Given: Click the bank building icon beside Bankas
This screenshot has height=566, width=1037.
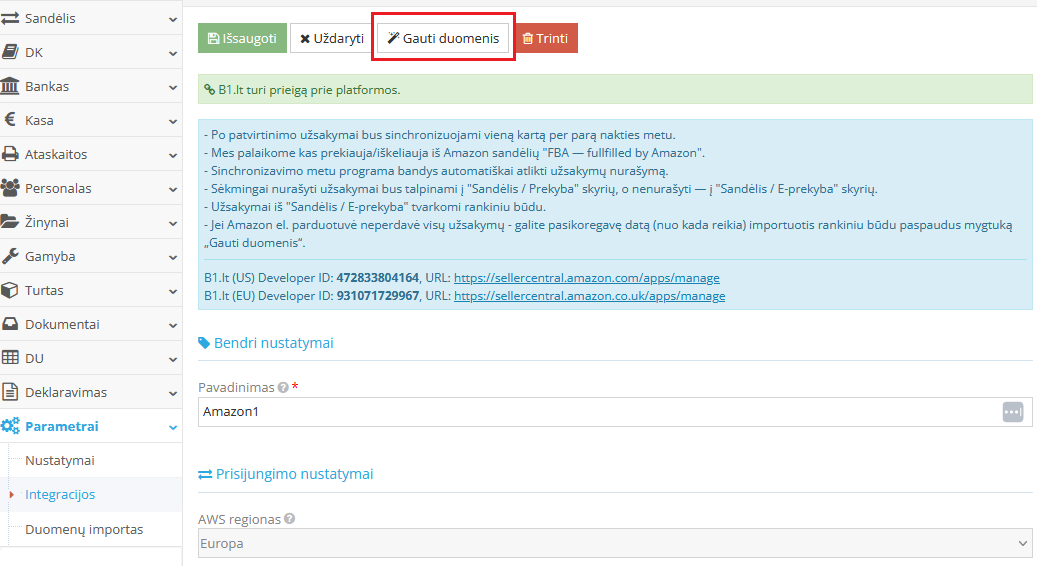Looking at the screenshot, I should 10,86.
